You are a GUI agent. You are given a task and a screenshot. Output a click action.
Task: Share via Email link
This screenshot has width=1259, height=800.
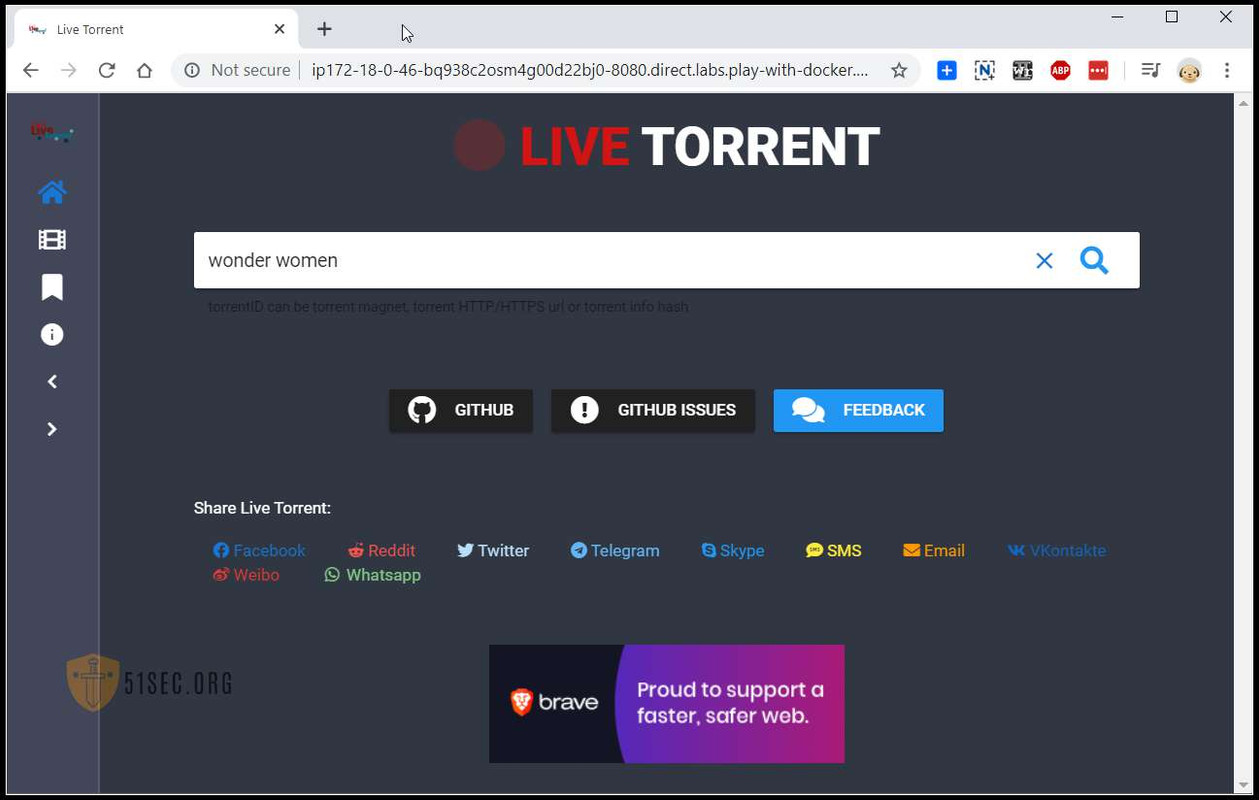pos(934,550)
